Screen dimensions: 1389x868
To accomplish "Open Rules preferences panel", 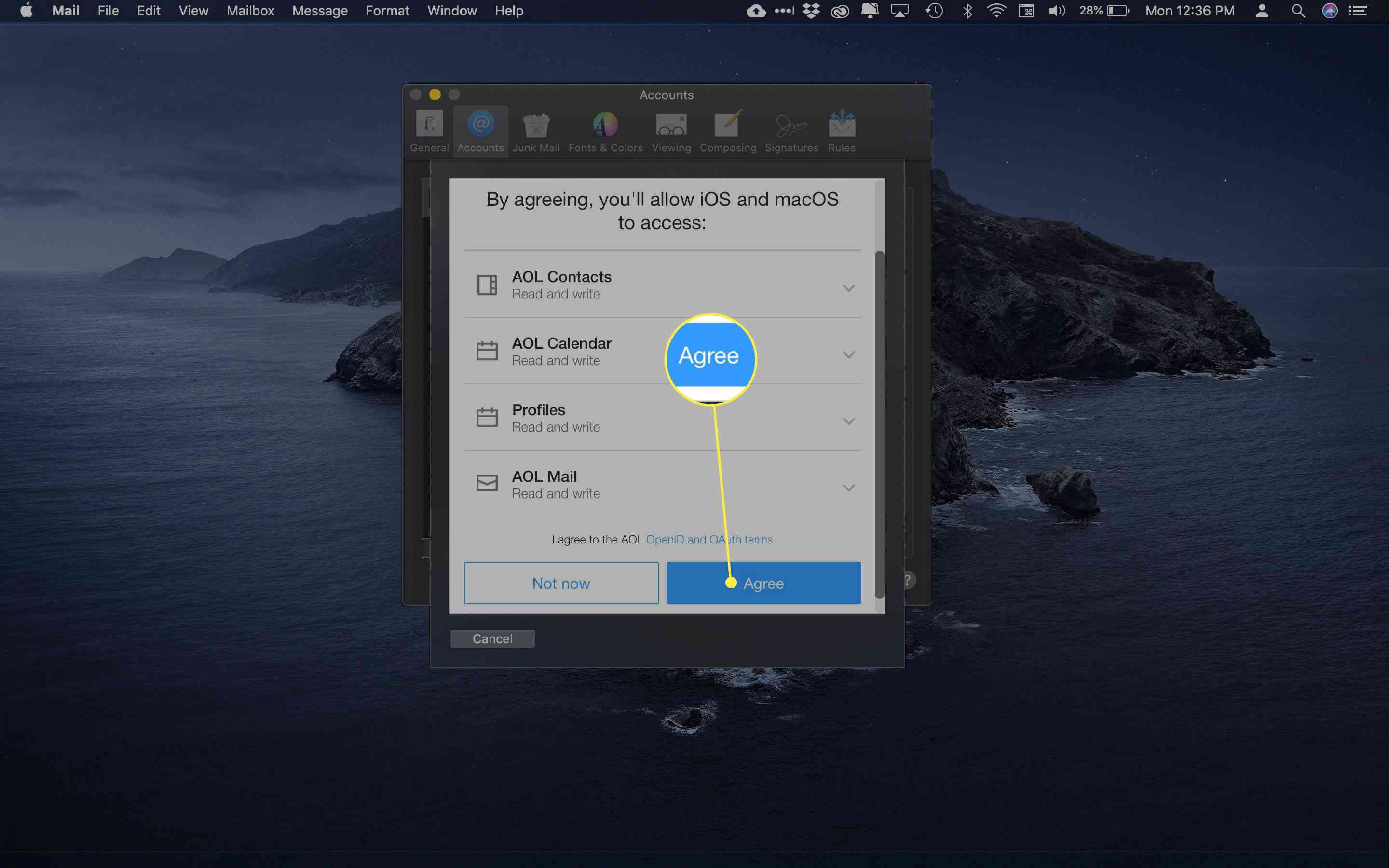I will tap(841, 130).
